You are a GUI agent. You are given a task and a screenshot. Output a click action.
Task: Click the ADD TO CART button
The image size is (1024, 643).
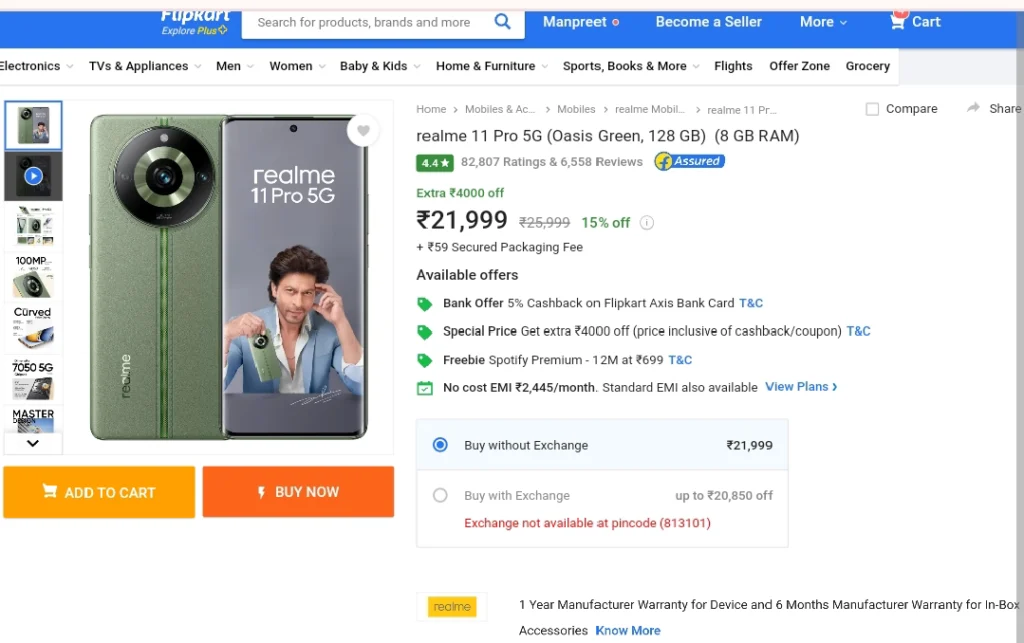pyautogui.click(x=99, y=492)
